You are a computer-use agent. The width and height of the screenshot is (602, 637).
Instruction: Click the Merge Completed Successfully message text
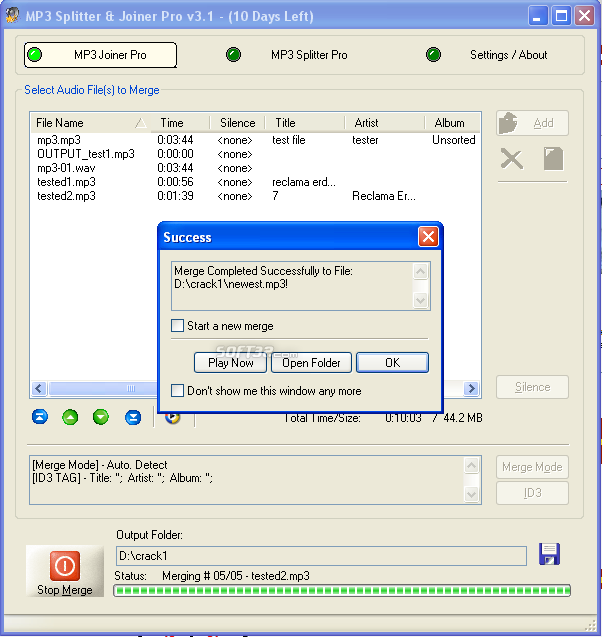263,277
